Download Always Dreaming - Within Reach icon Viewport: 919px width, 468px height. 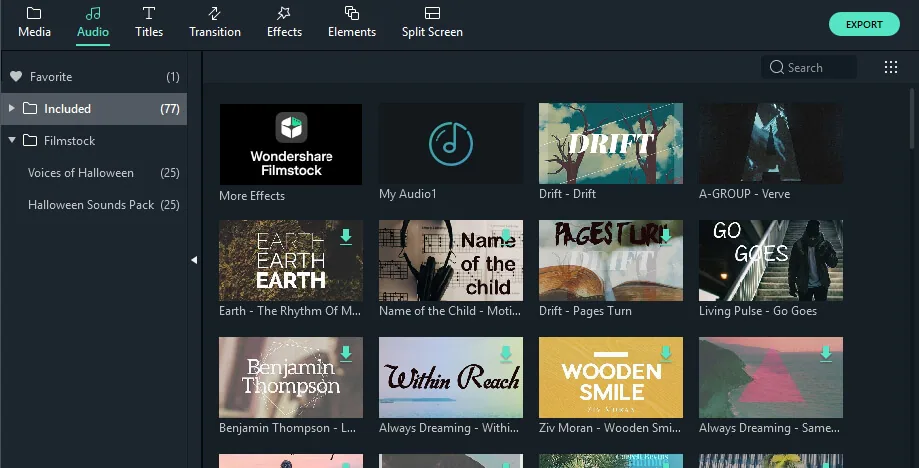click(506, 353)
